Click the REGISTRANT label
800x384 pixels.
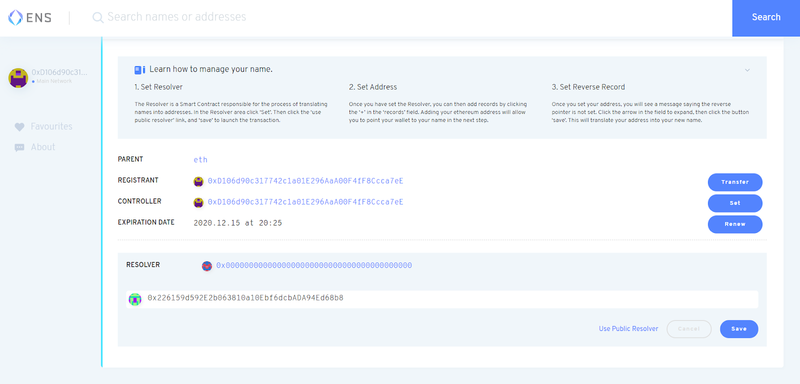tap(138, 180)
